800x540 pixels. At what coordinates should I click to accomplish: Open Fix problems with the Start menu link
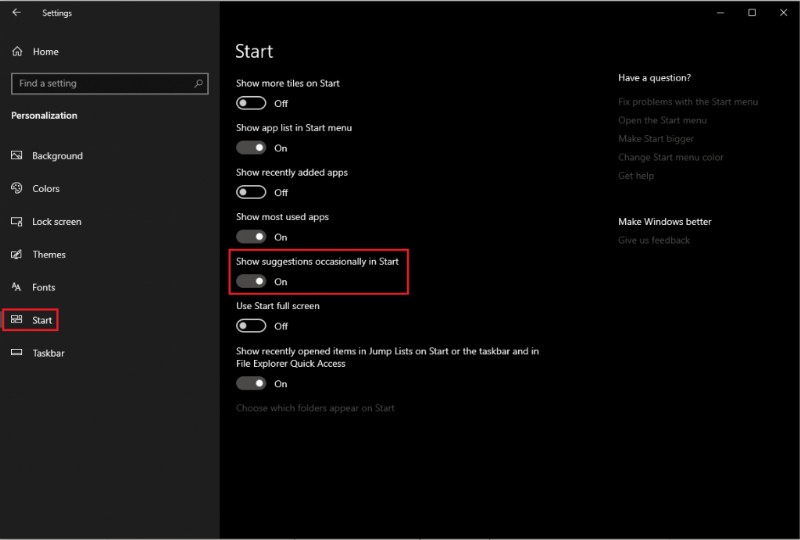pyautogui.click(x=688, y=102)
